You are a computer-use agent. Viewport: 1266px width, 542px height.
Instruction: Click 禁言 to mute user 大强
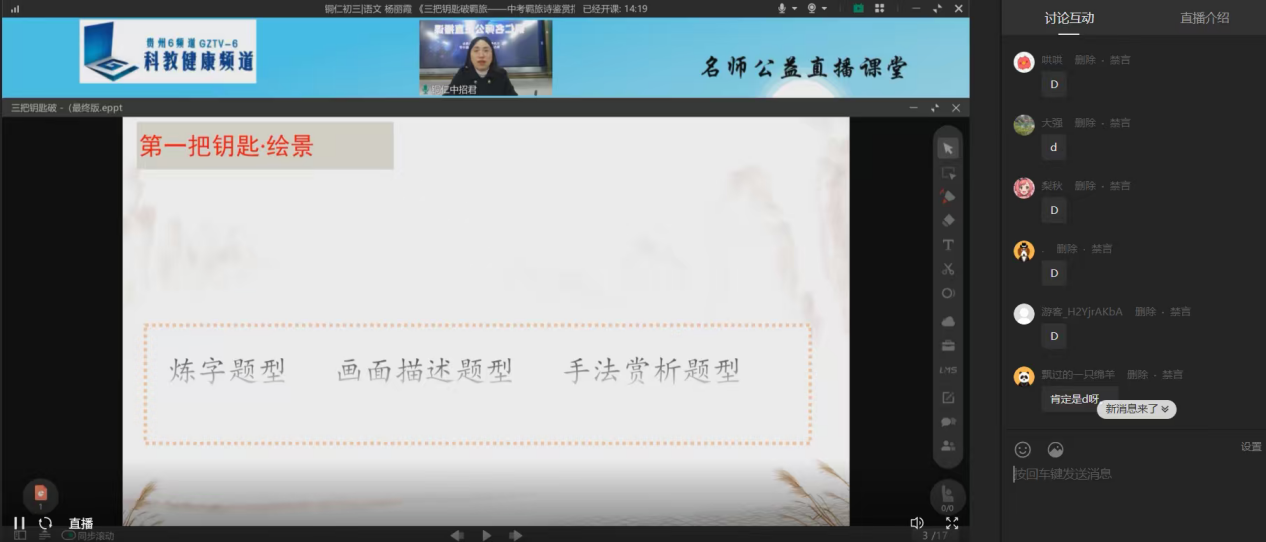pos(1119,123)
